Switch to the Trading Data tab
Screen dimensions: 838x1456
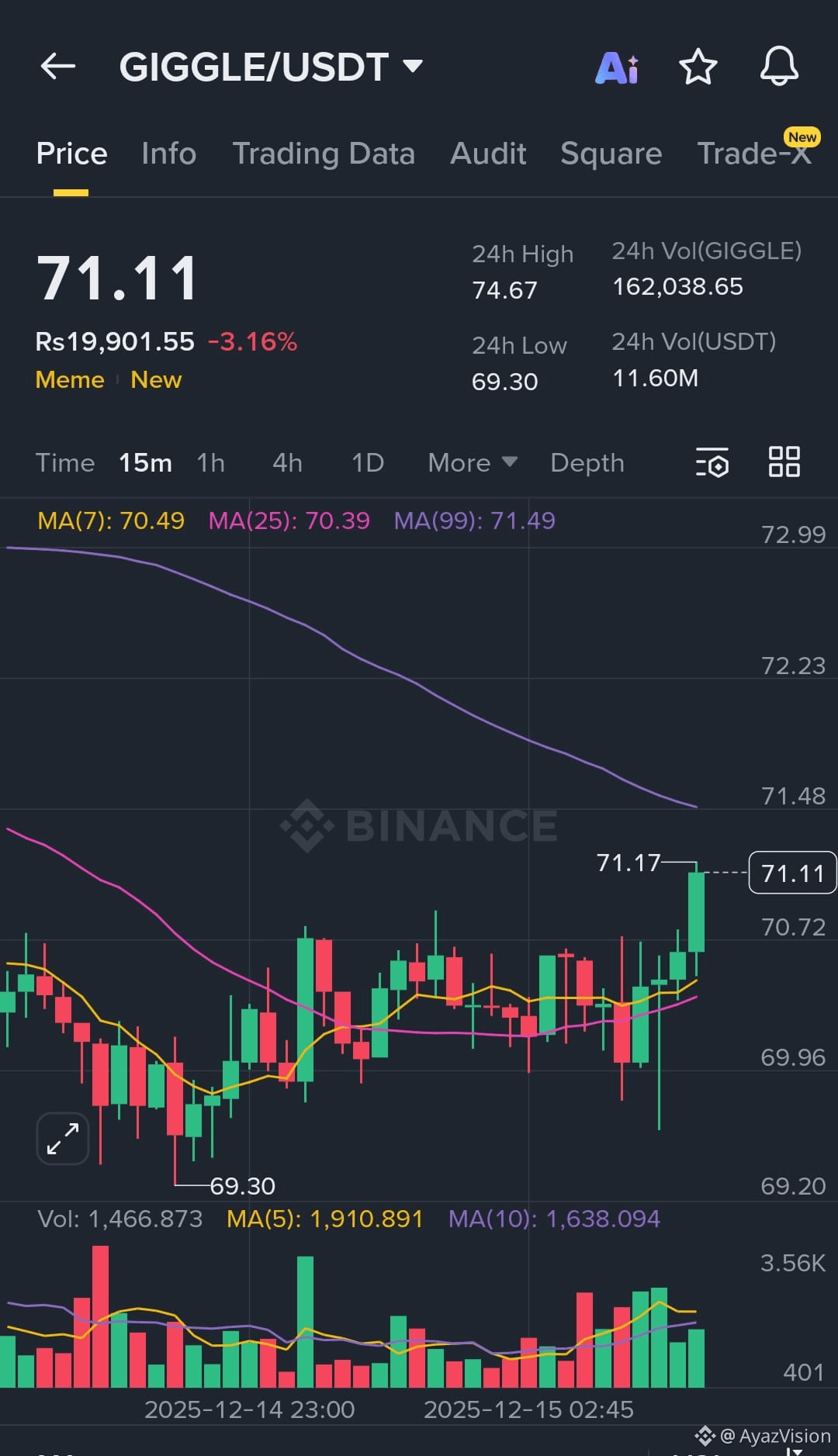324,154
